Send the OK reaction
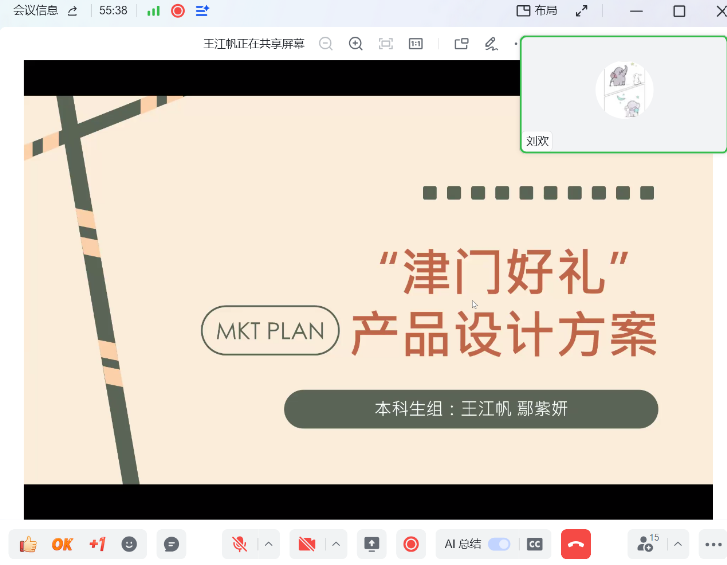 click(62, 544)
